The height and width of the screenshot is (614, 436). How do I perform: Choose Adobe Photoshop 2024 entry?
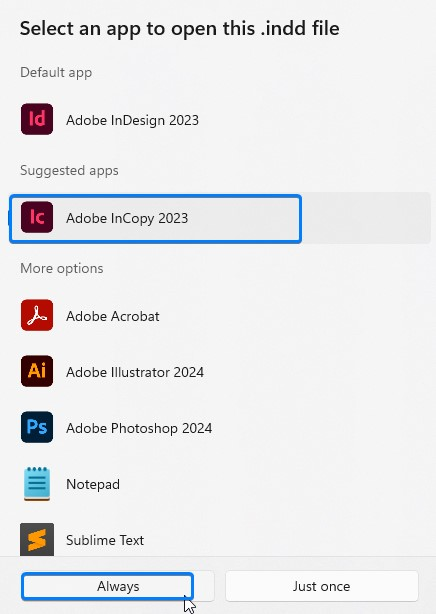point(219,428)
